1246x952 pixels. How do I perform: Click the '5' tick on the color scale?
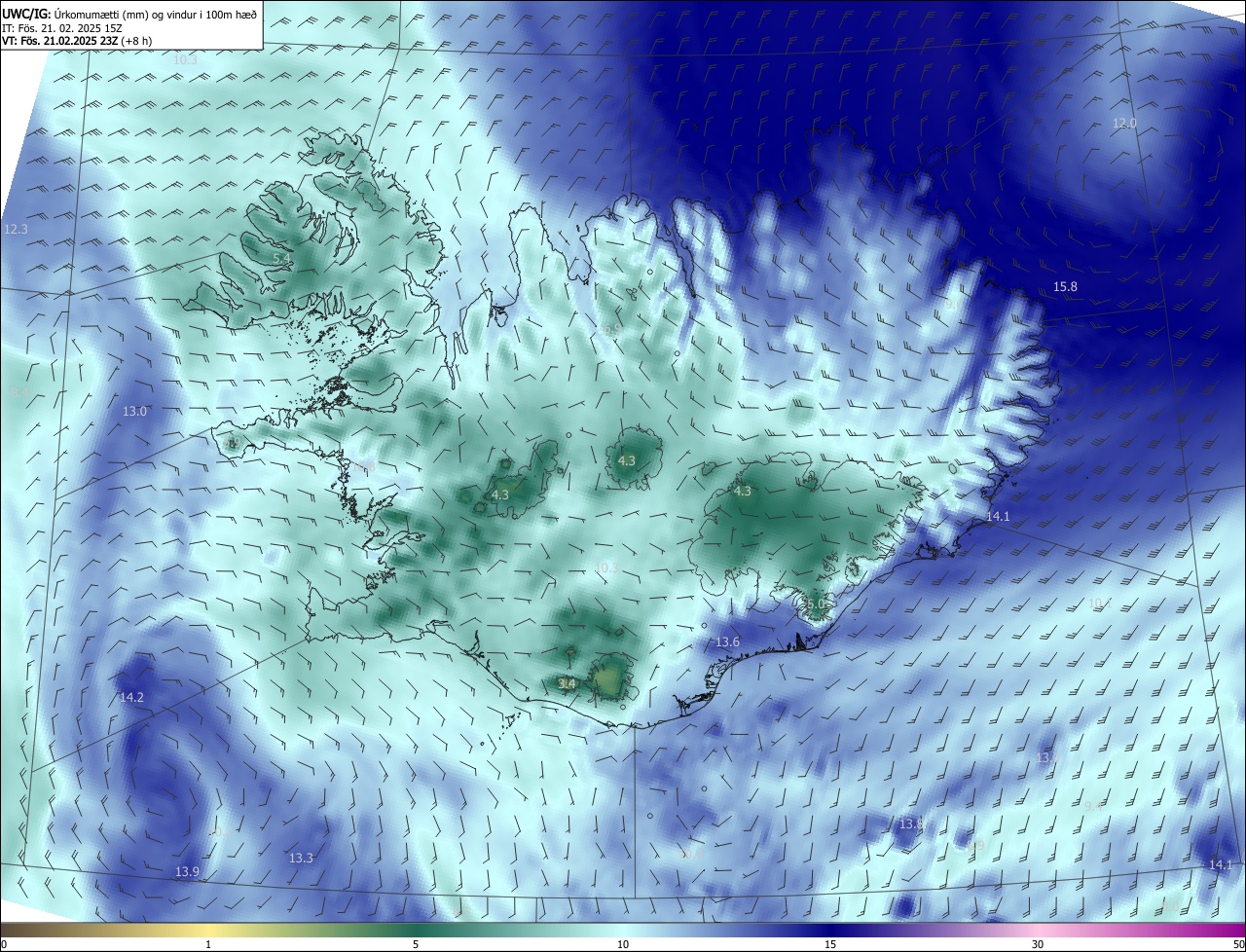(x=416, y=944)
